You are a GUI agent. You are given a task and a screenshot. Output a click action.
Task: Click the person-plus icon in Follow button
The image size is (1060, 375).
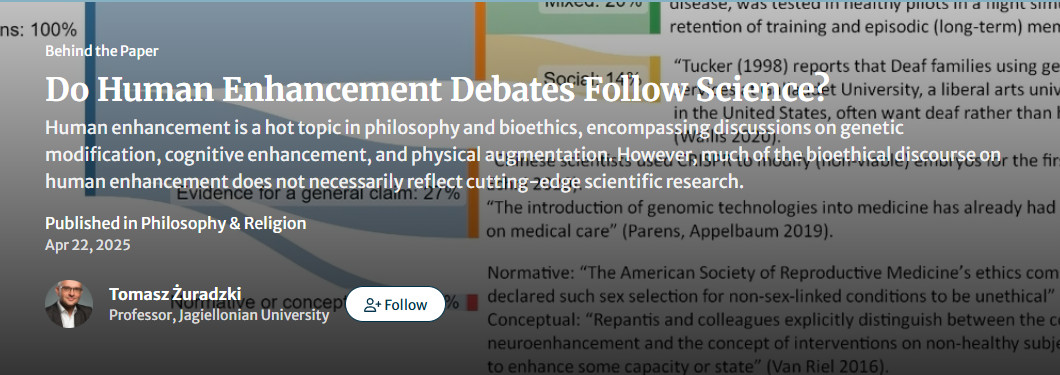(x=372, y=305)
